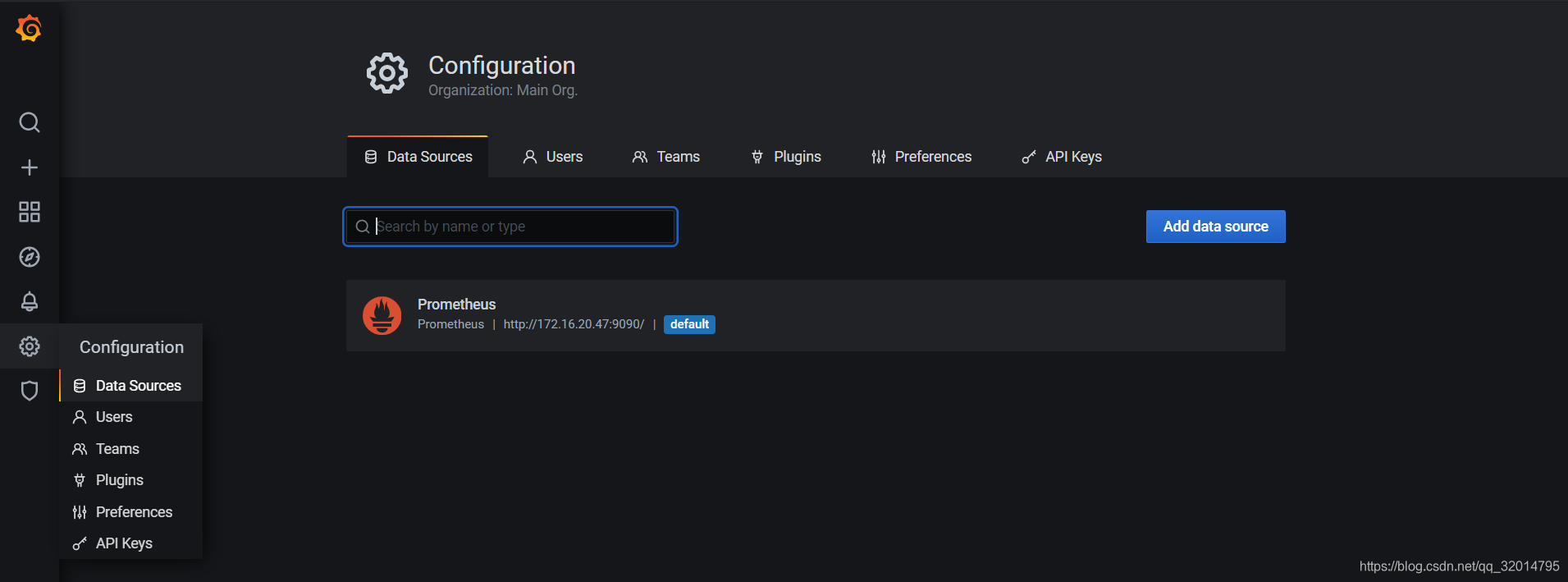Click the magnifier icon inside search box
Image resolution: width=1568 pixels, height=582 pixels.
(x=362, y=227)
